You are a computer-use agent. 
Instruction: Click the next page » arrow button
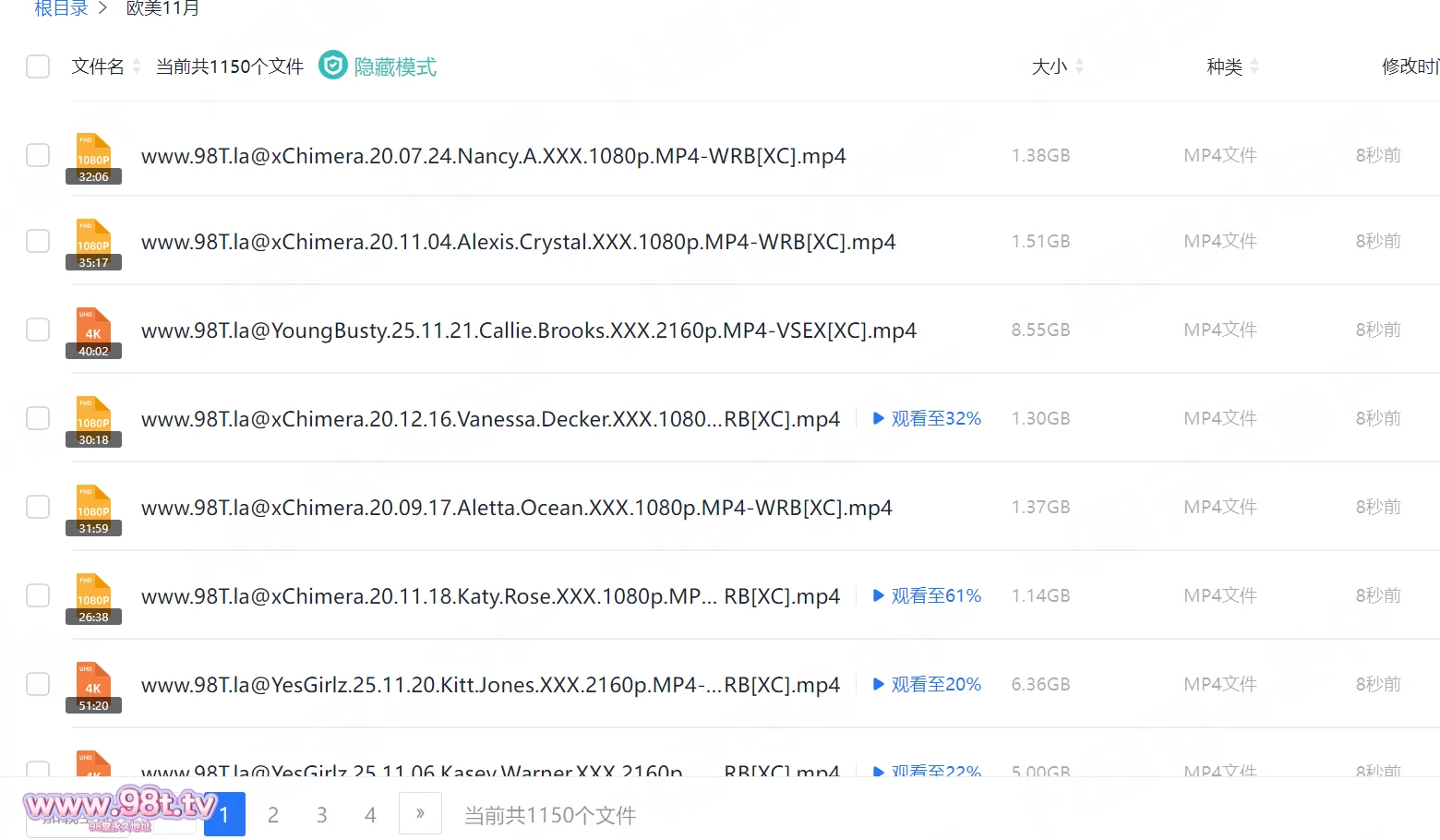420,814
